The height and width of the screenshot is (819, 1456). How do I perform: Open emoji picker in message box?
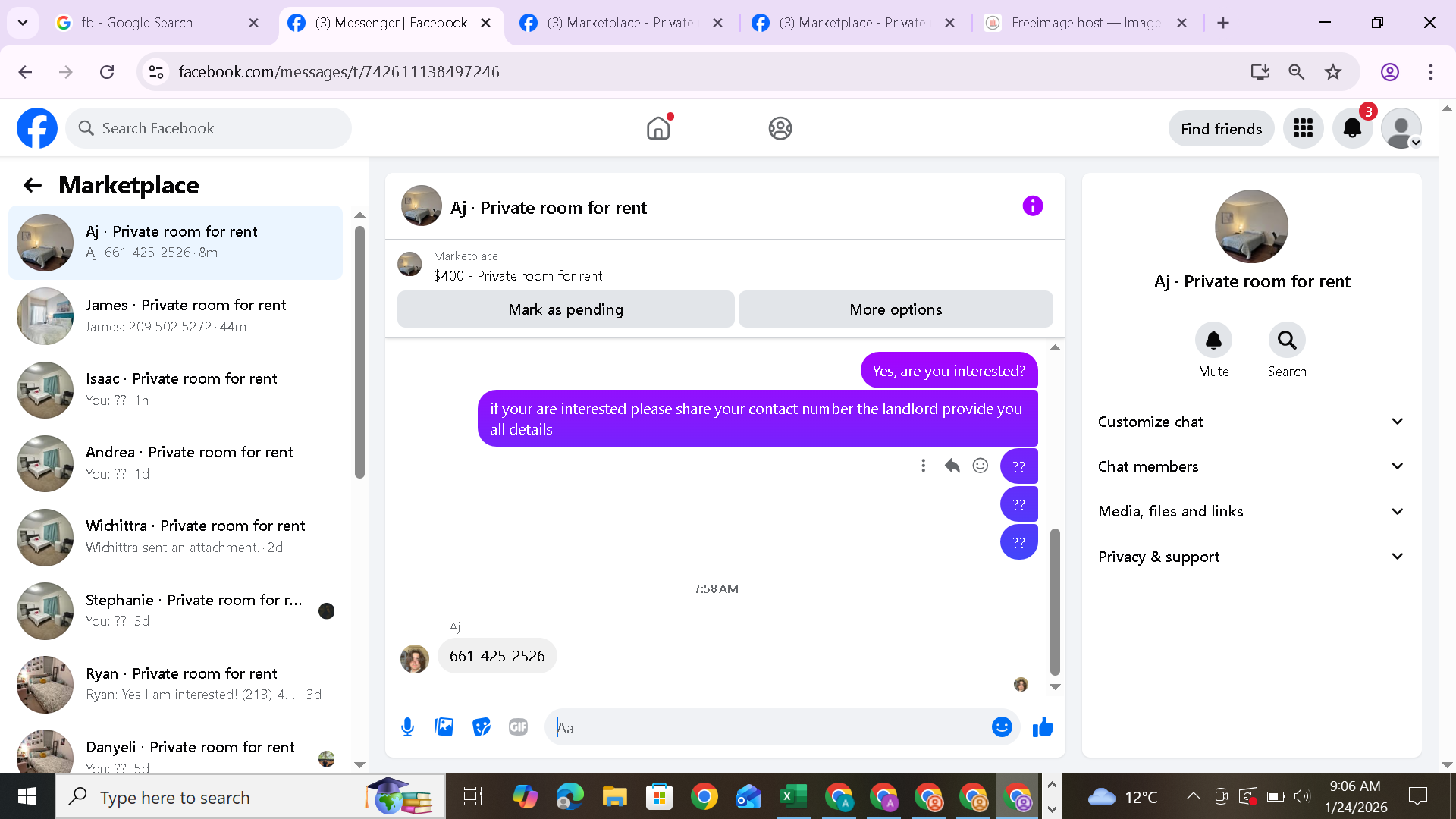tap(1002, 727)
